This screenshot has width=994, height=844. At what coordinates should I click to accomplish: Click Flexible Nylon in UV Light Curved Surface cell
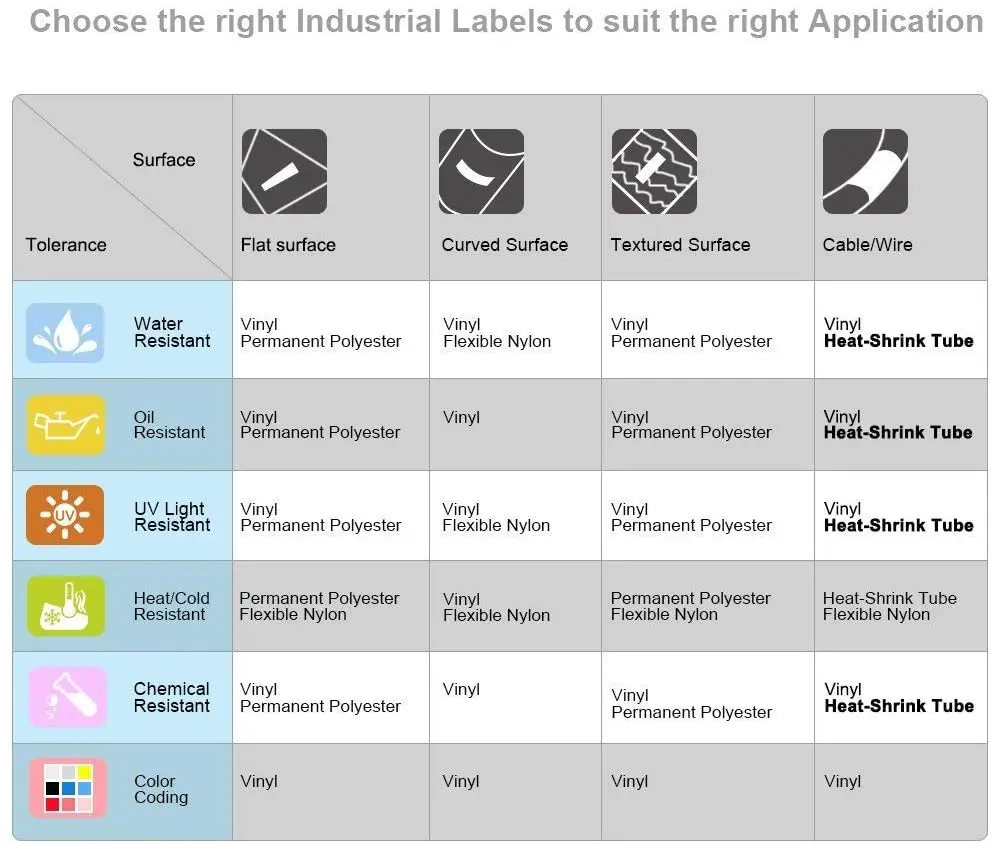(496, 525)
